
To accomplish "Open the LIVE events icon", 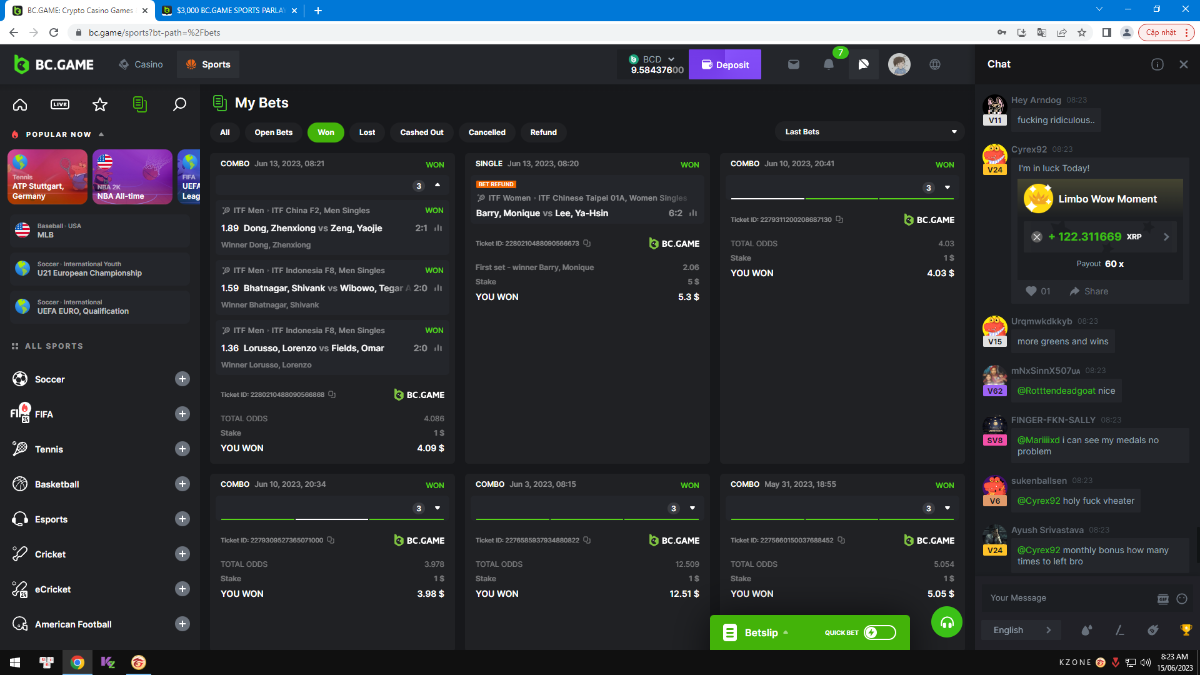I will coord(60,104).
